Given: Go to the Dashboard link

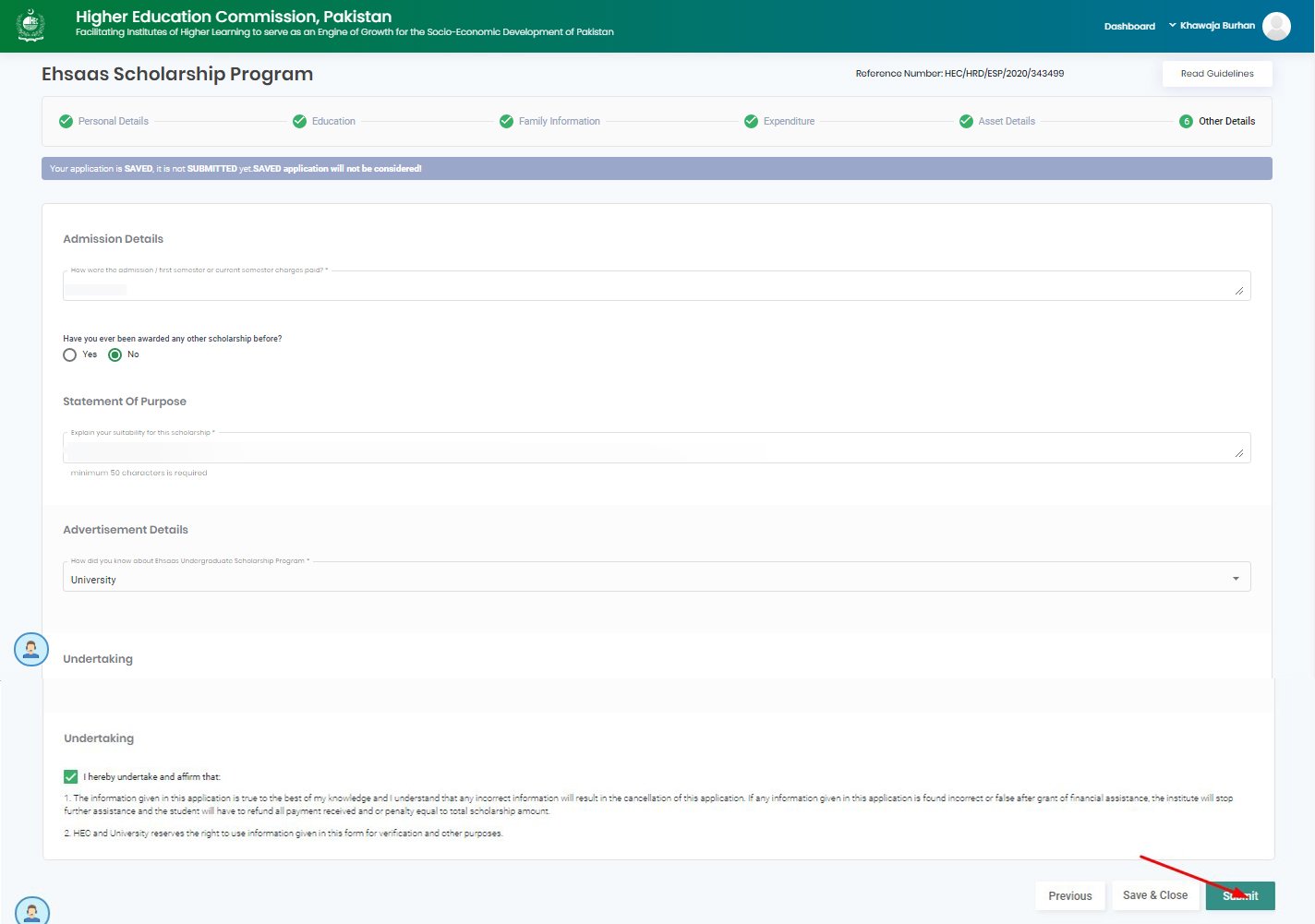Looking at the screenshot, I should click(x=1129, y=26).
